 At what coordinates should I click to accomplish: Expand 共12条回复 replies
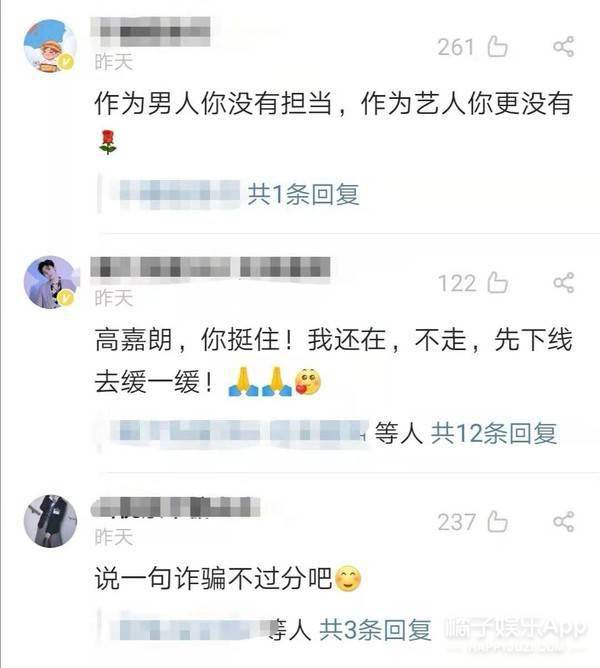[x=494, y=434]
